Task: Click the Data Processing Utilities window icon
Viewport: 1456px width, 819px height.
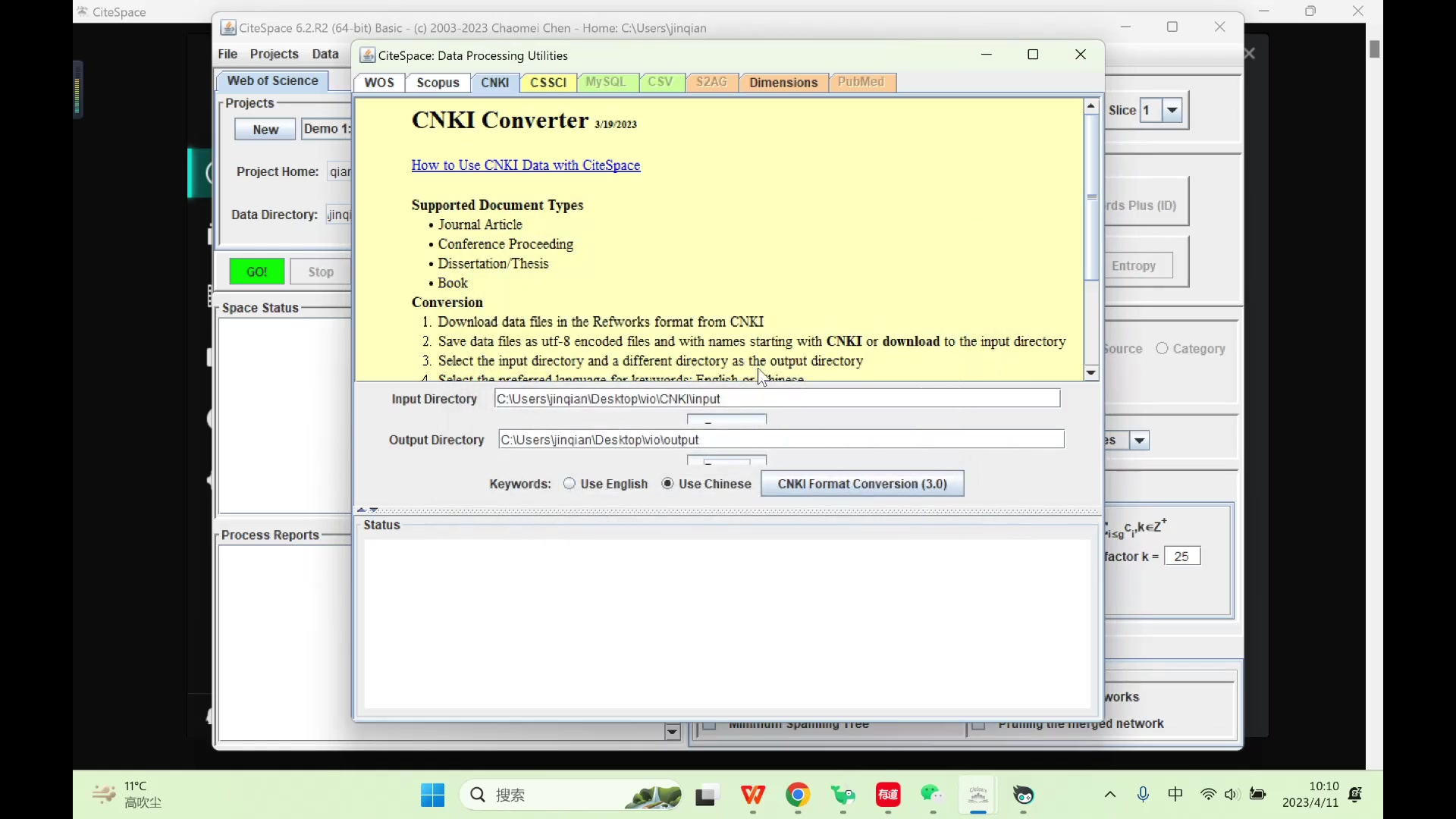Action: click(367, 55)
